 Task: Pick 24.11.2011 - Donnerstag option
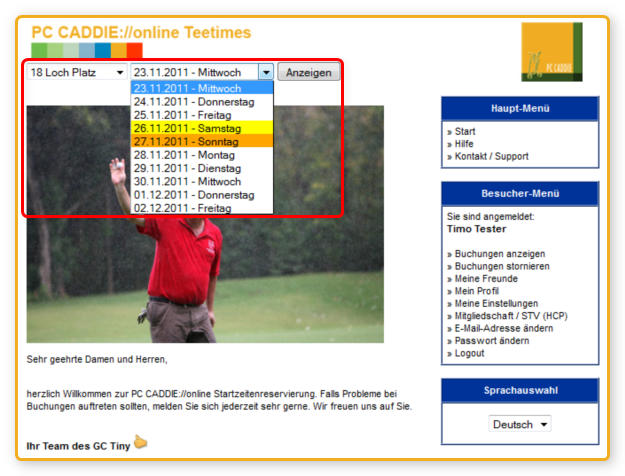193,102
